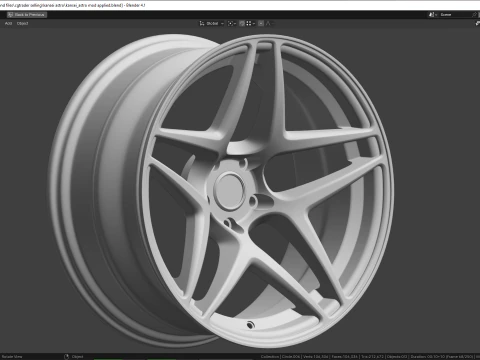
Task: Click the Tris count in status bar
Action: pyautogui.click(x=372, y=357)
